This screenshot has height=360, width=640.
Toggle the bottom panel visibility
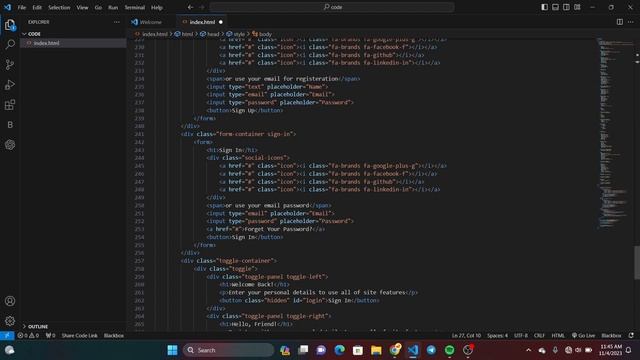[x=556, y=7]
